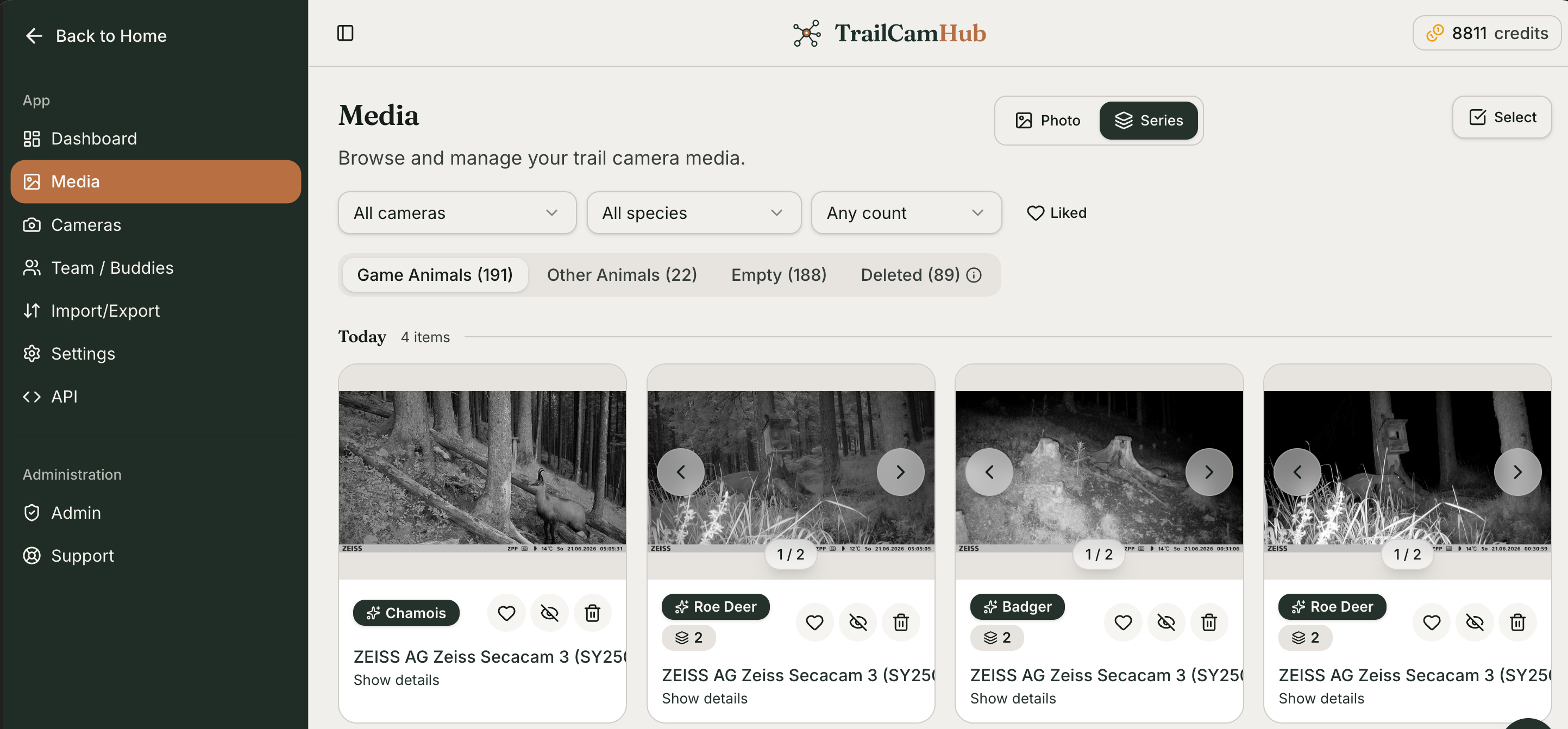Show details for the Badger card
Image resolution: width=1568 pixels, height=729 pixels.
pyautogui.click(x=1013, y=698)
